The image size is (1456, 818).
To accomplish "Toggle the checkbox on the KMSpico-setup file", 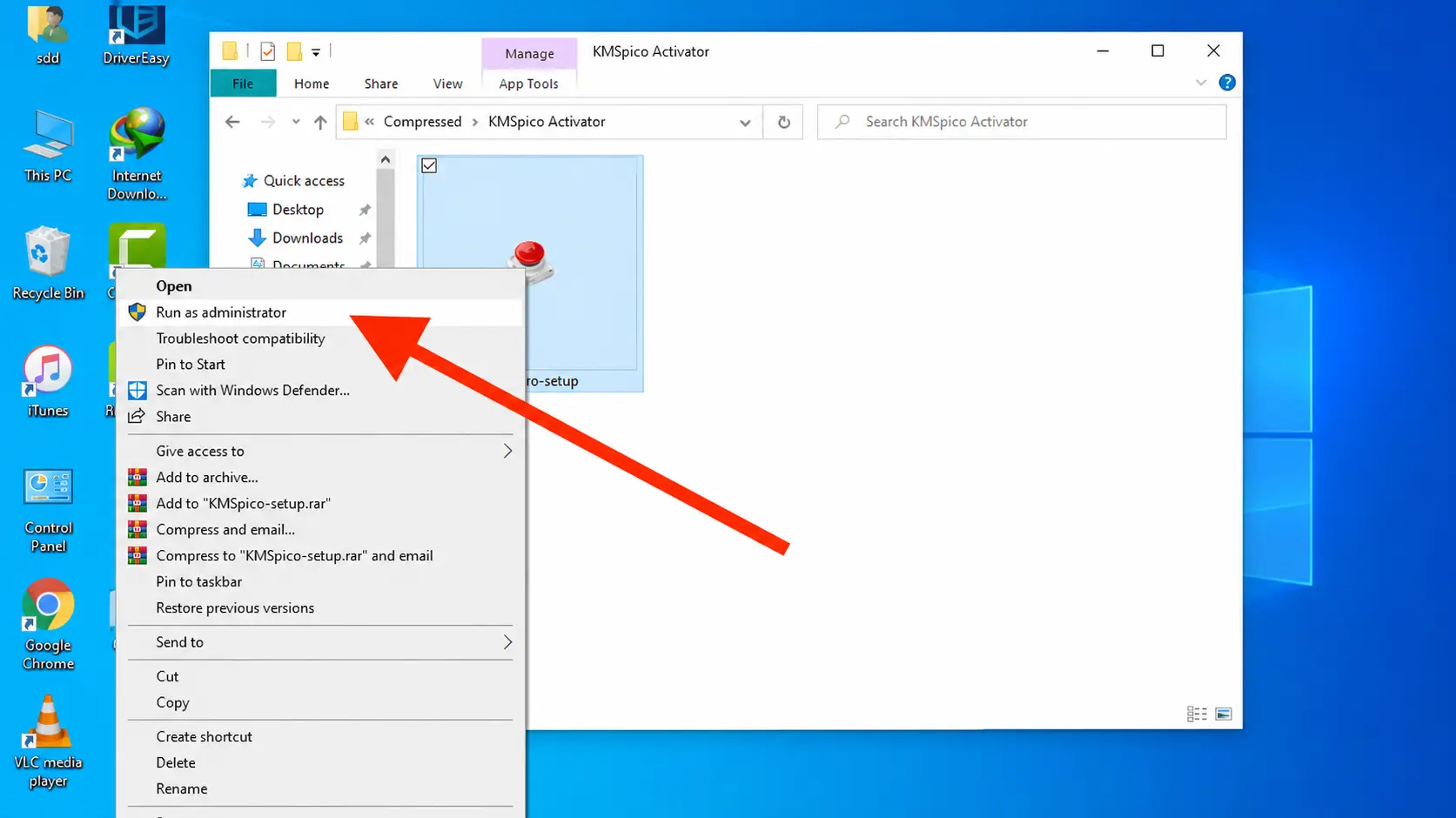I will click(x=429, y=165).
